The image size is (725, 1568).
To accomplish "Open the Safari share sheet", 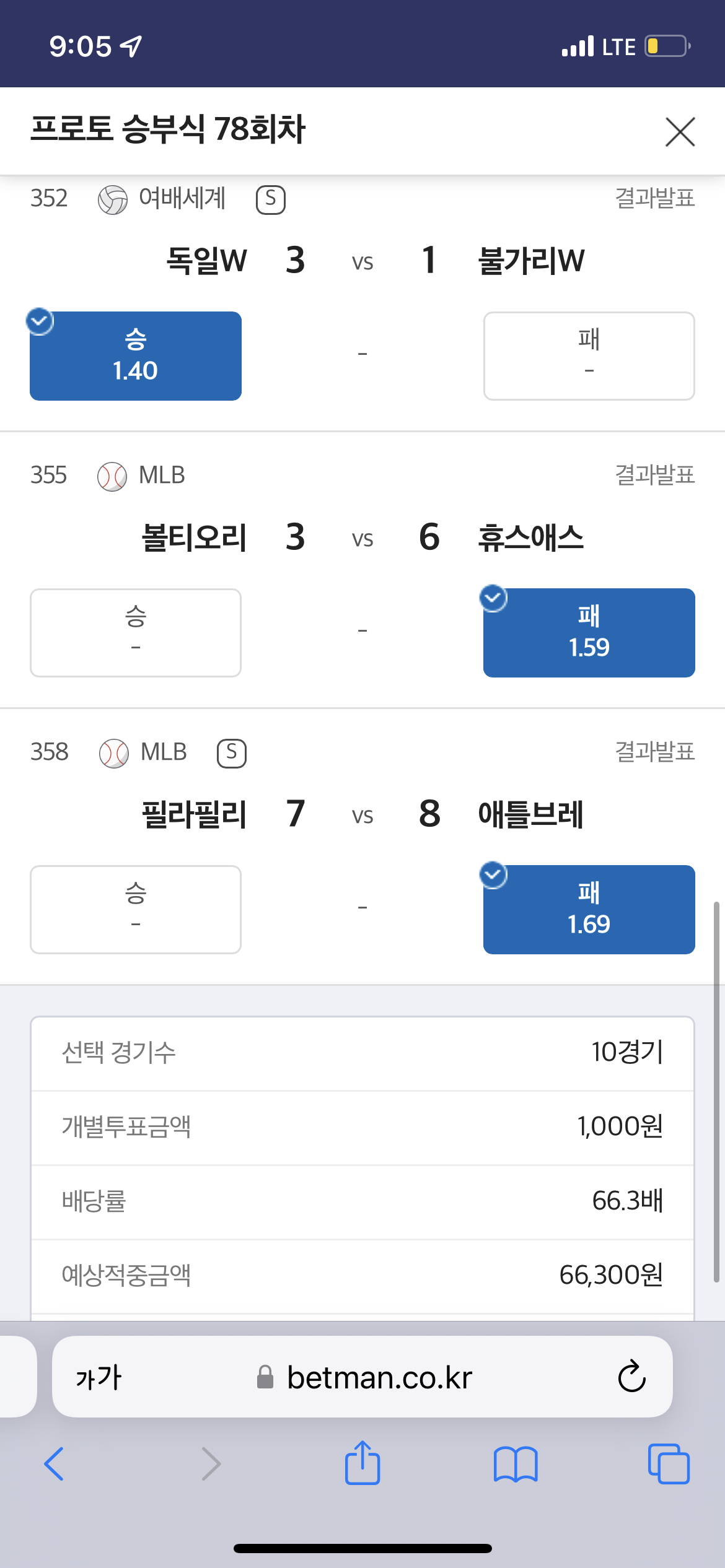I will (x=362, y=1463).
